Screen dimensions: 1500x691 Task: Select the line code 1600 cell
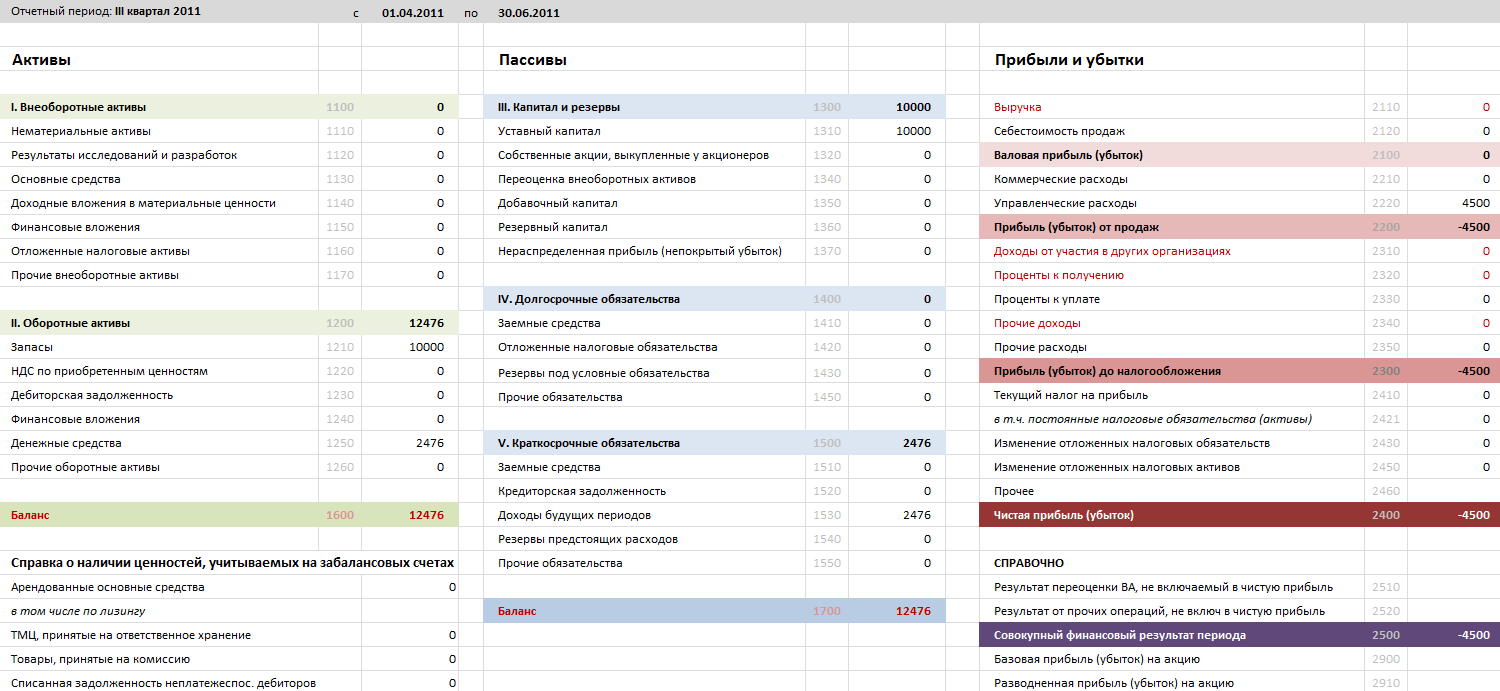tap(339, 515)
